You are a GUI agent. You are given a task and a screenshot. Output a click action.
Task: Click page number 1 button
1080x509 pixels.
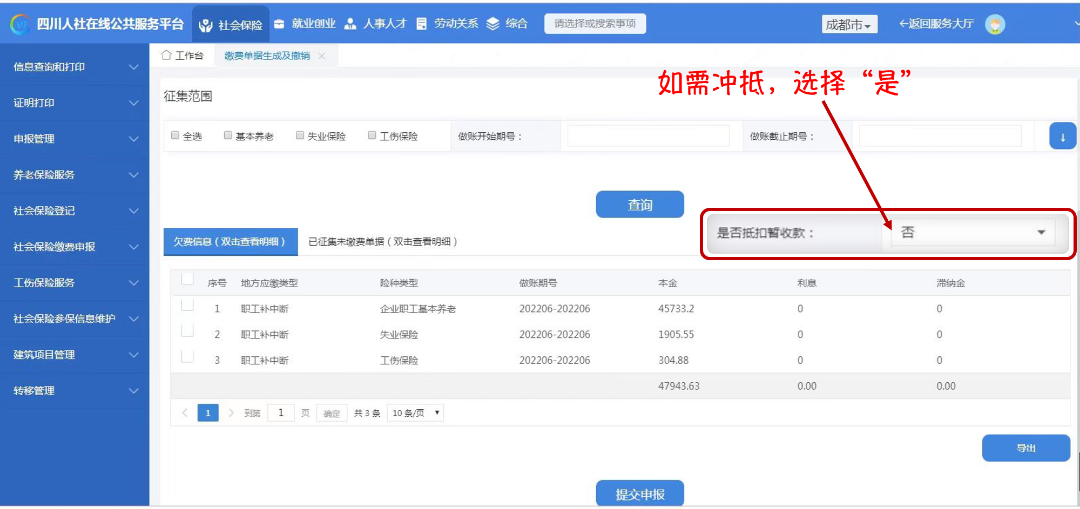pyautogui.click(x=207, y=413)
